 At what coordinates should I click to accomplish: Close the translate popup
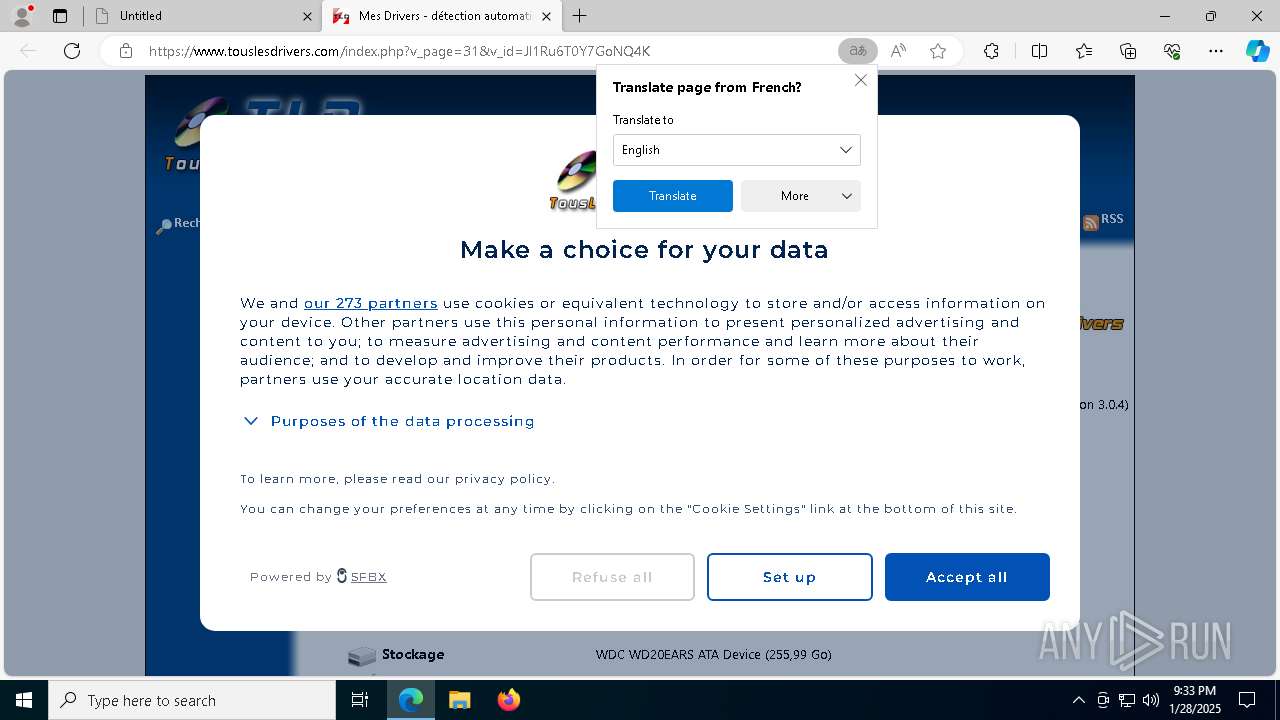[860, 80]
